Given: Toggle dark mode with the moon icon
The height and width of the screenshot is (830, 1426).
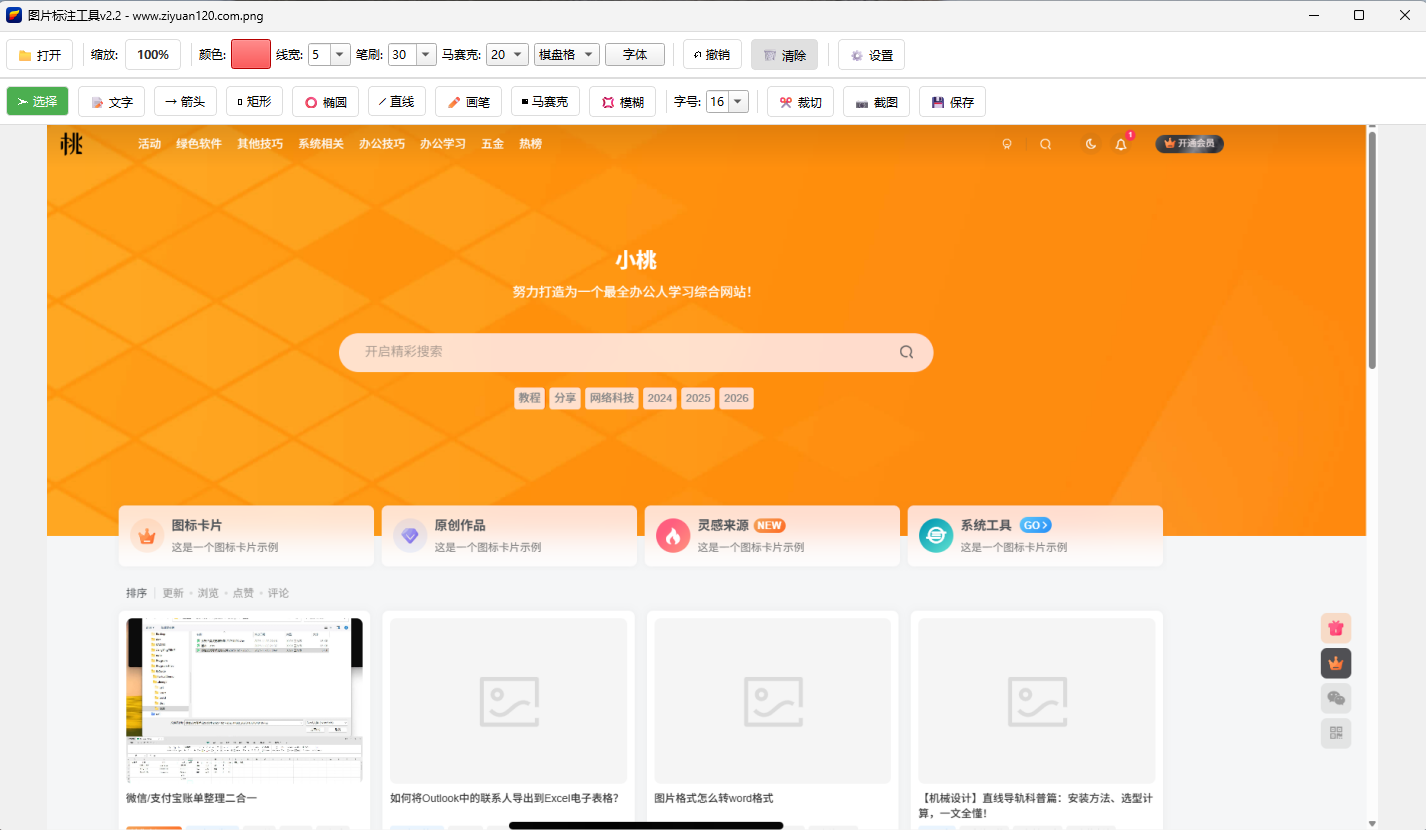Looking at the screenshot, I should [1089, 143].
